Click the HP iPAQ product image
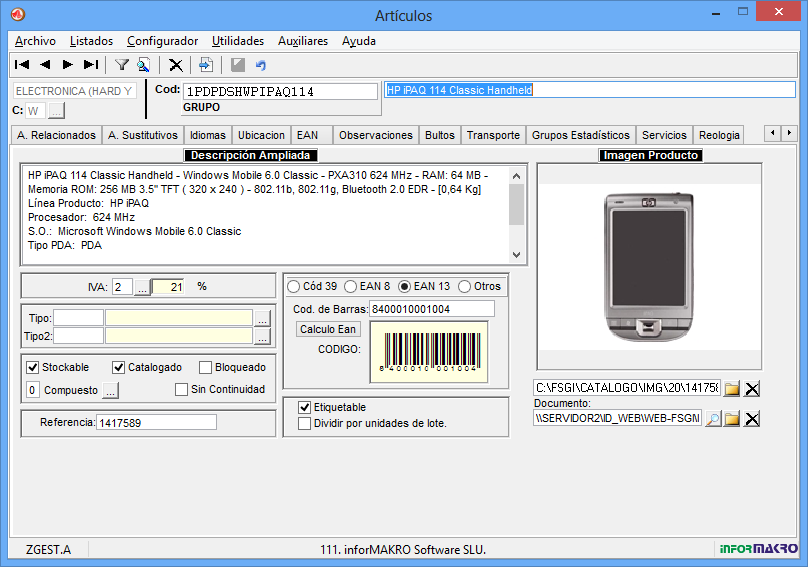The image size is (808, 567). [649, 266]
